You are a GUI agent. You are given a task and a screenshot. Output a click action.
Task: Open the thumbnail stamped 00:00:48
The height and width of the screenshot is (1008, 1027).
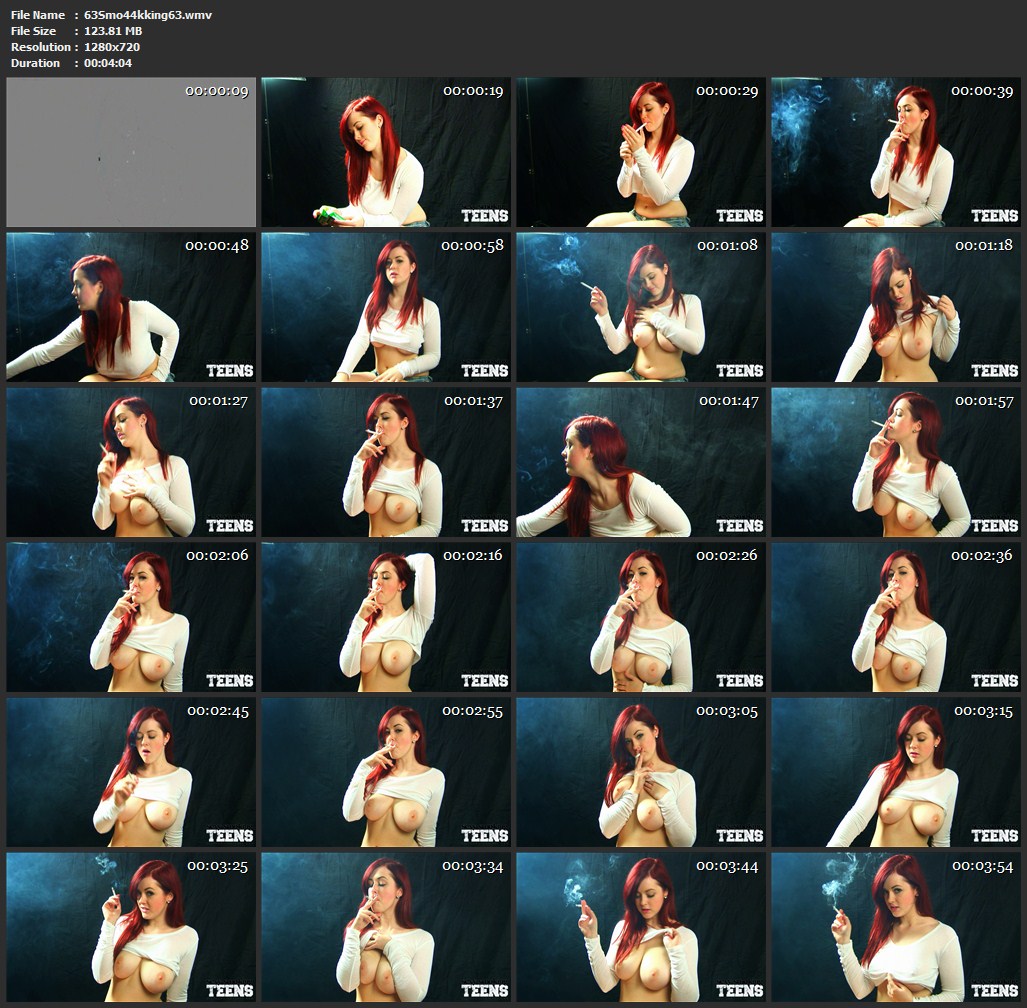131,307
